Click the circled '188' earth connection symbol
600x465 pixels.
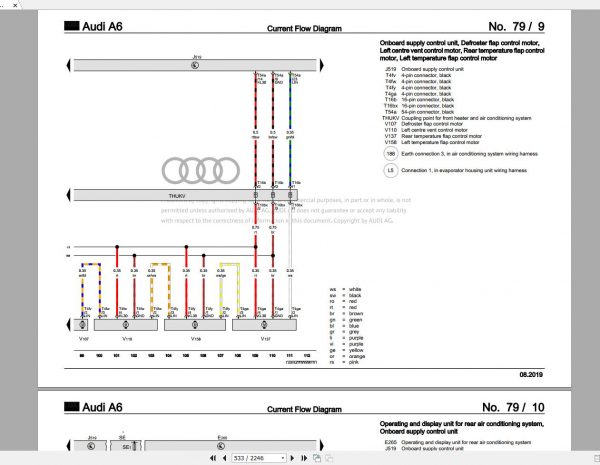(x=390, y=154)
